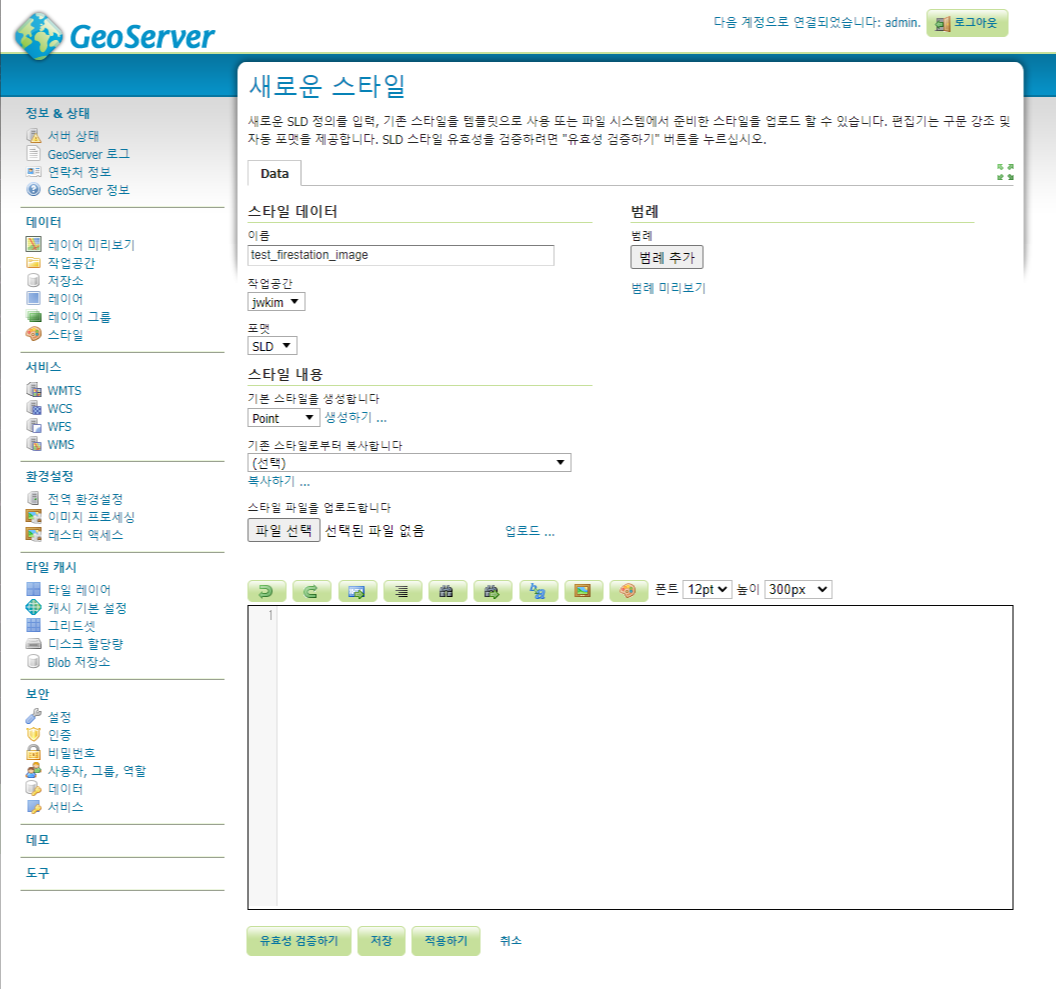Open the 포맷 format dropdown showing SLD
Image resolution: width=1056 pixels, height=989 pixels.
click(270, 345)
